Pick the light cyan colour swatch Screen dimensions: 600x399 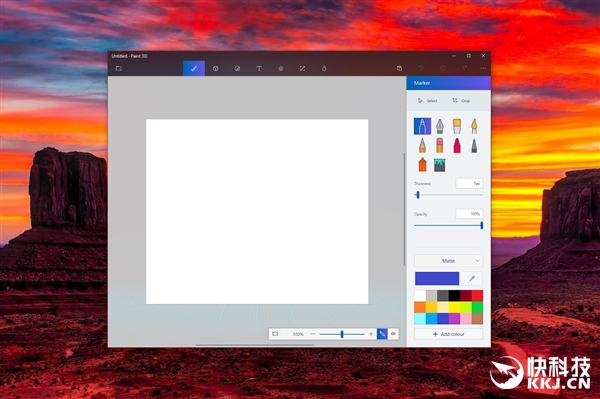pyautogui.click(x=420, y=319)
